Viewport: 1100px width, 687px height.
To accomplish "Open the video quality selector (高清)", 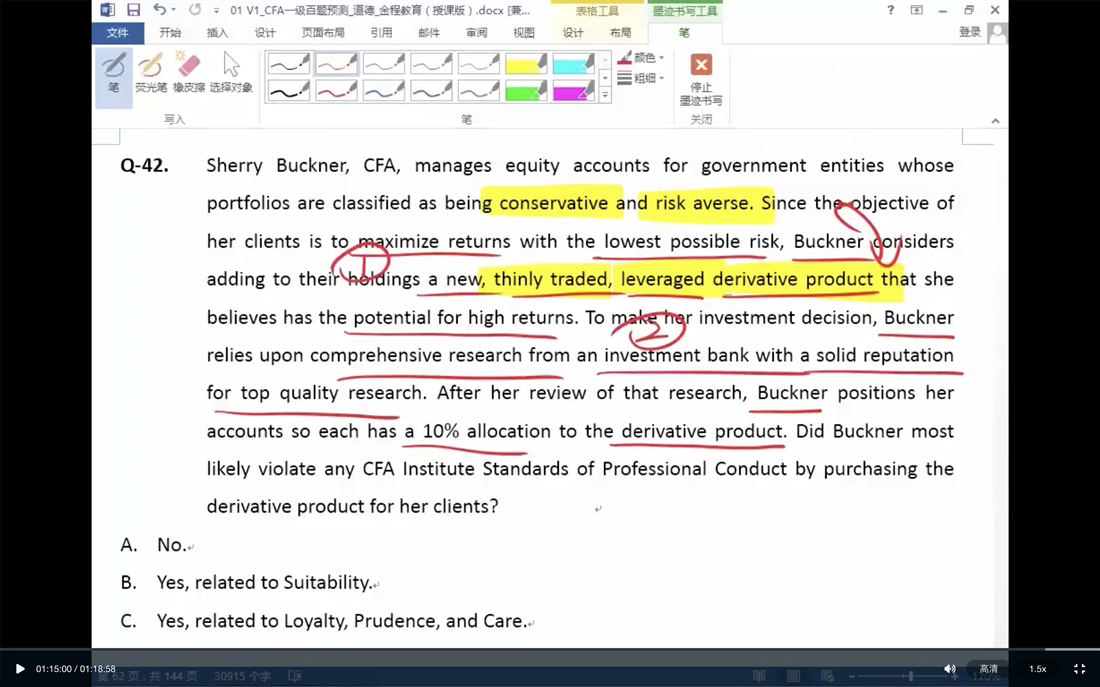I will tap(988, 669).
